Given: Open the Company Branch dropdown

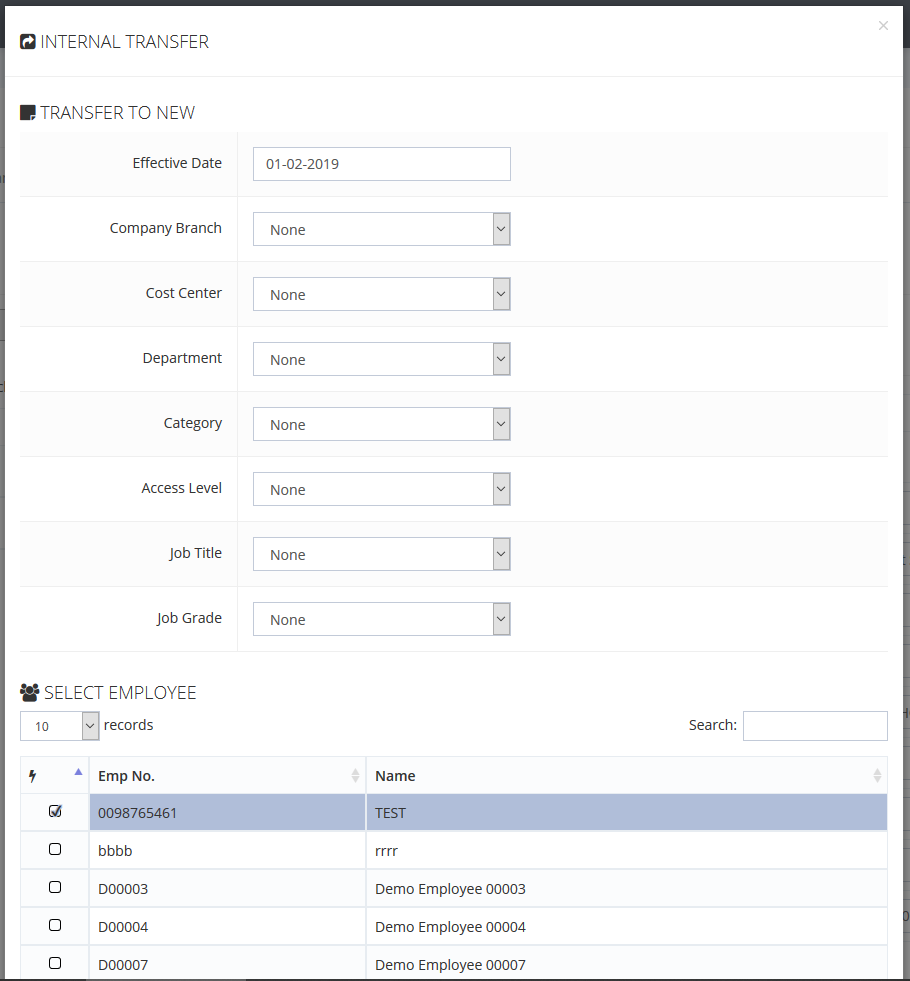Looking at the screenshot, I should [x=381, y=229].
